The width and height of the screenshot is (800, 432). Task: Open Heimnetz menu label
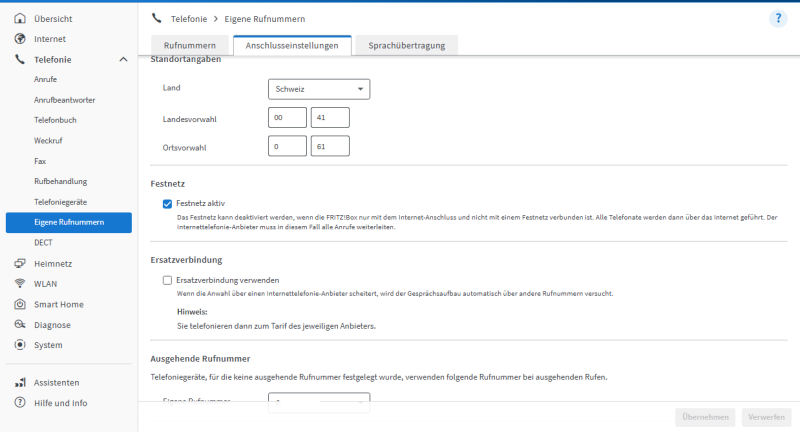point(53,264)
